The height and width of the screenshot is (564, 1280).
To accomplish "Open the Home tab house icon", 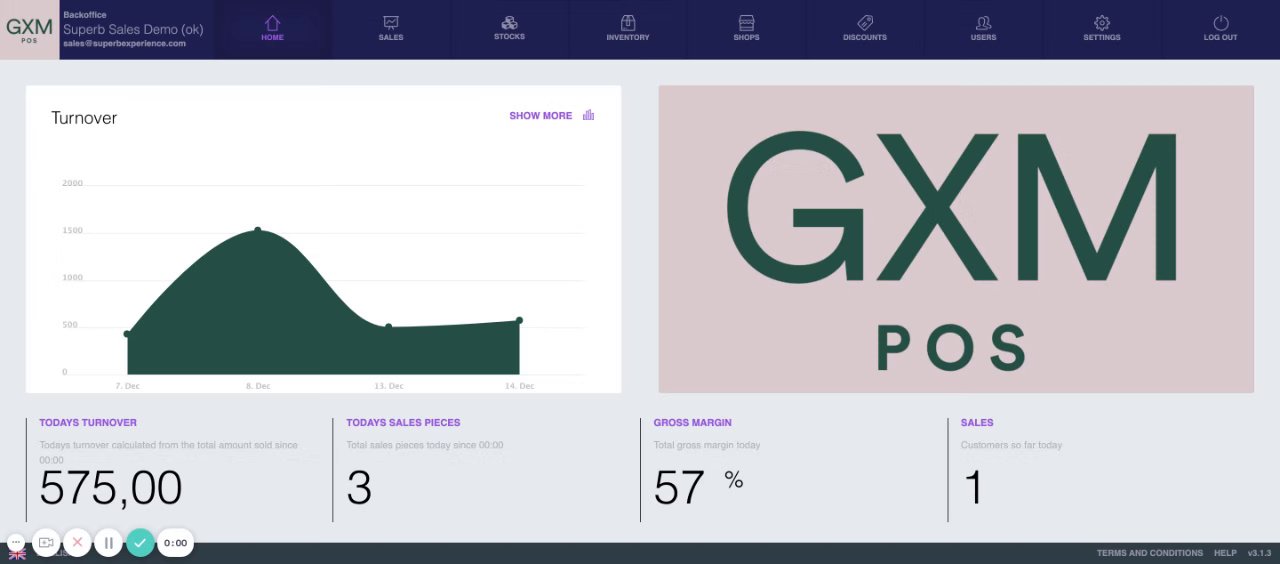I will tap(272, 22).
